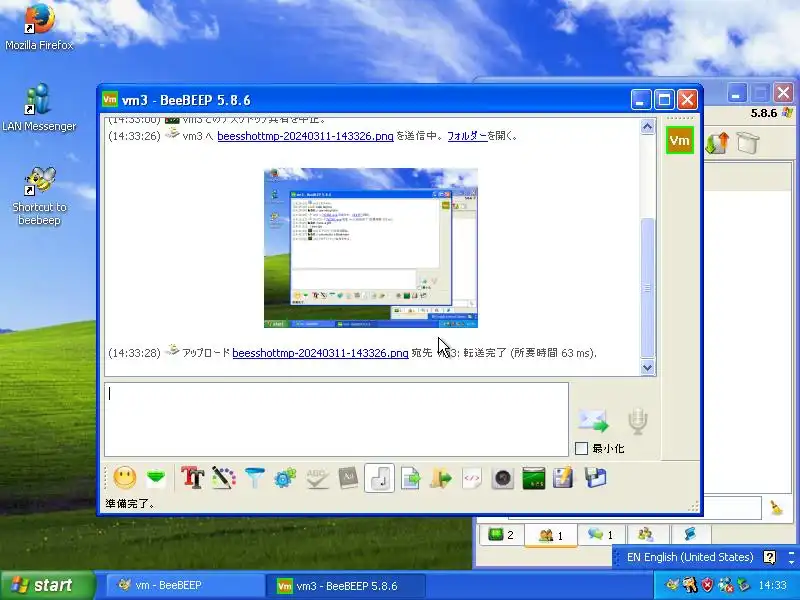Click upper beesshottmp-20240311-143326.png link in sending message
This screenshot has width=800, height=600.
(305, 136)
